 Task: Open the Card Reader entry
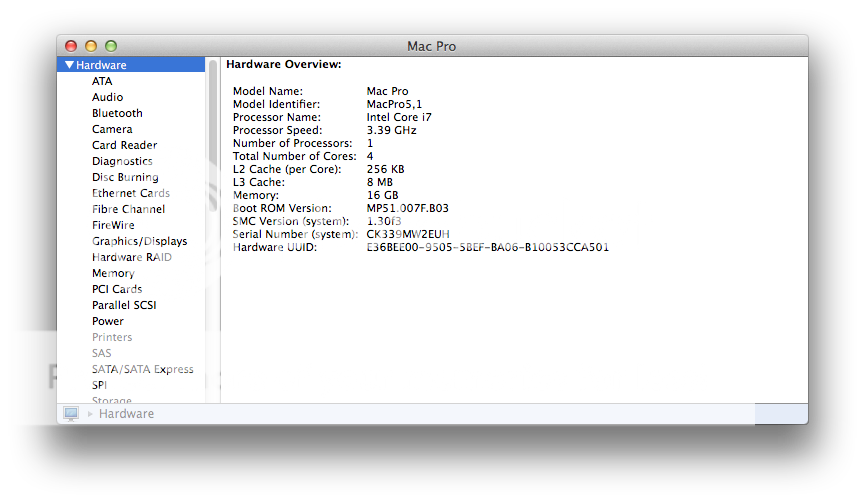tap(124, 145)
